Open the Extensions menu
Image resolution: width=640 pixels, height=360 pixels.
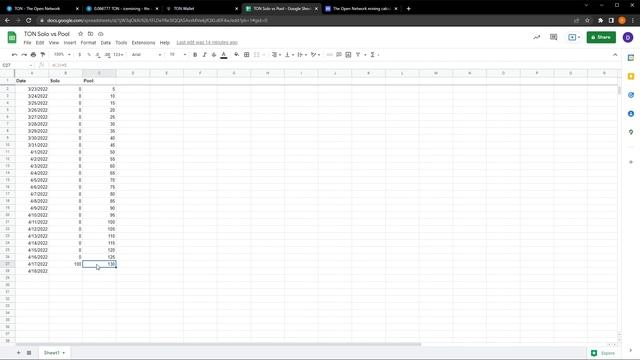(143, 42)
